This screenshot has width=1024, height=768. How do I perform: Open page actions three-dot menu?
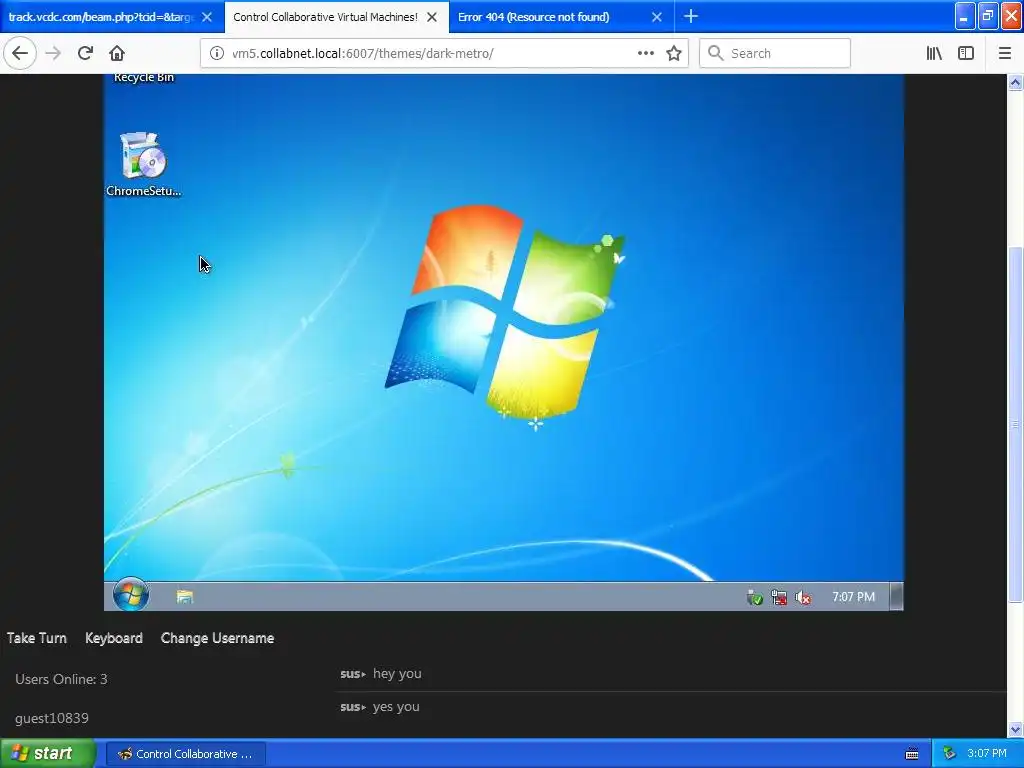click(645, 53)
